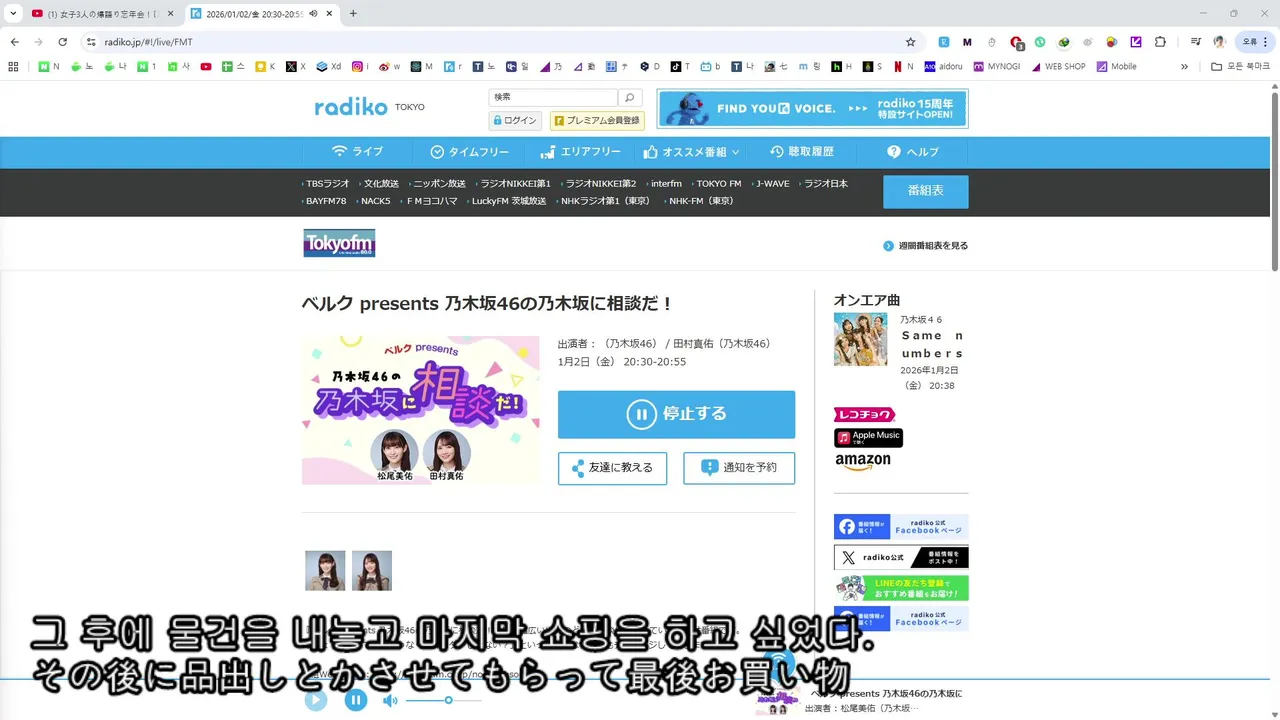
Task: Click the search magnifier icon
Action: pyautogui.click(x=630, y=97)
